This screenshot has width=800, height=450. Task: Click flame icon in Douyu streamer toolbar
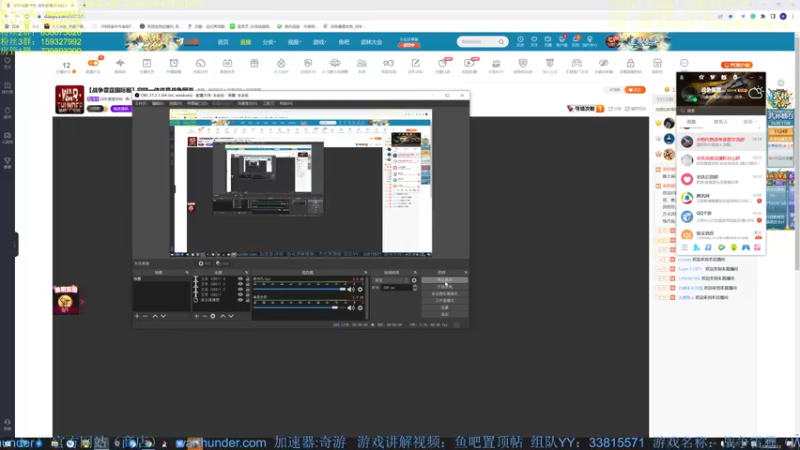click(281, 63)
